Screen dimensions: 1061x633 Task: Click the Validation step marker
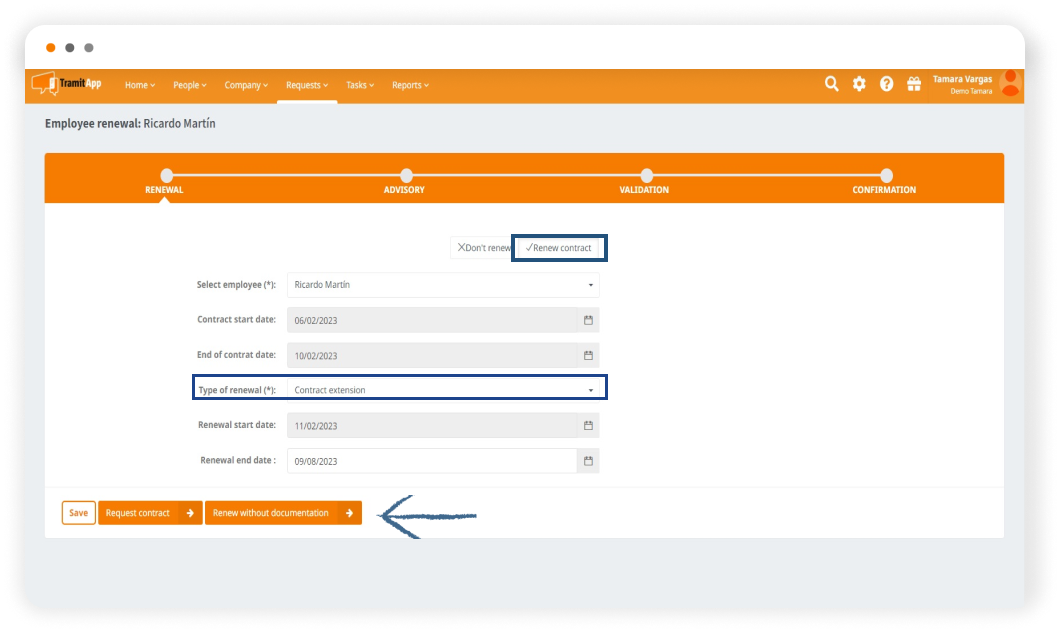646,175
